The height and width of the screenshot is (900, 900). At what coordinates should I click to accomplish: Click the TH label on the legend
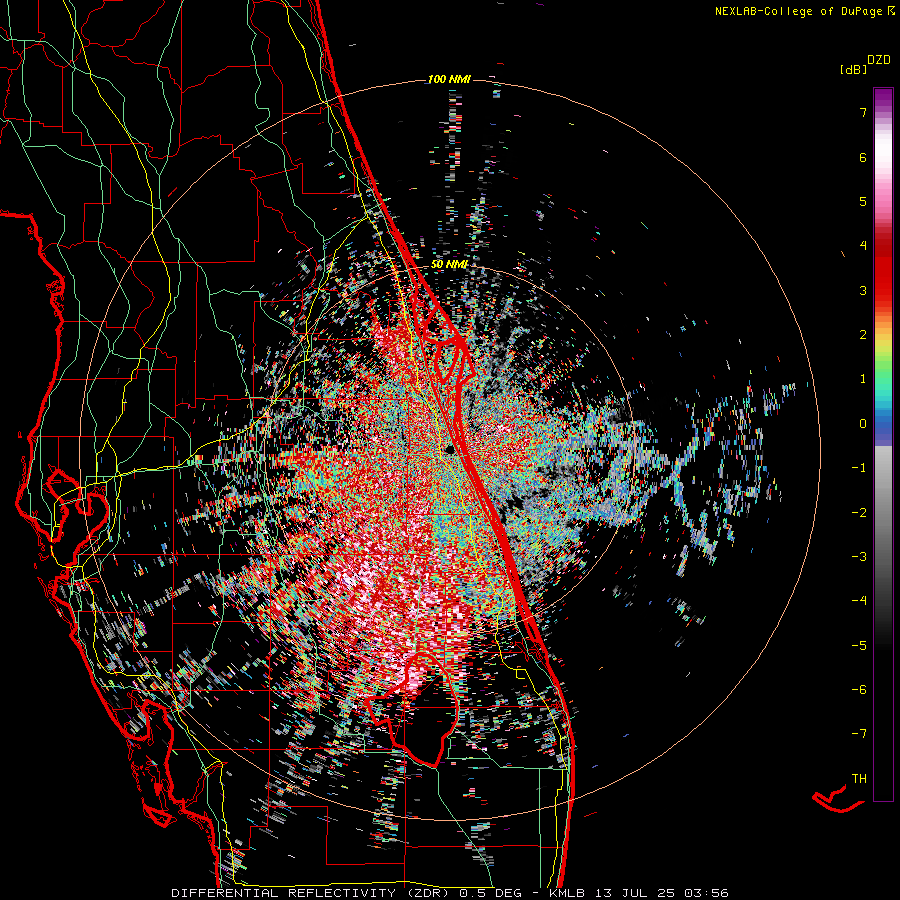[x=859, y=779]
